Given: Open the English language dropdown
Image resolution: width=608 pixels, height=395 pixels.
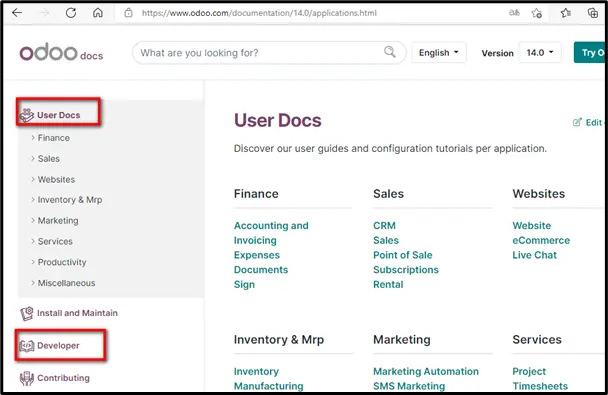Looking at the screenshot, I should (x=439, y=53).
